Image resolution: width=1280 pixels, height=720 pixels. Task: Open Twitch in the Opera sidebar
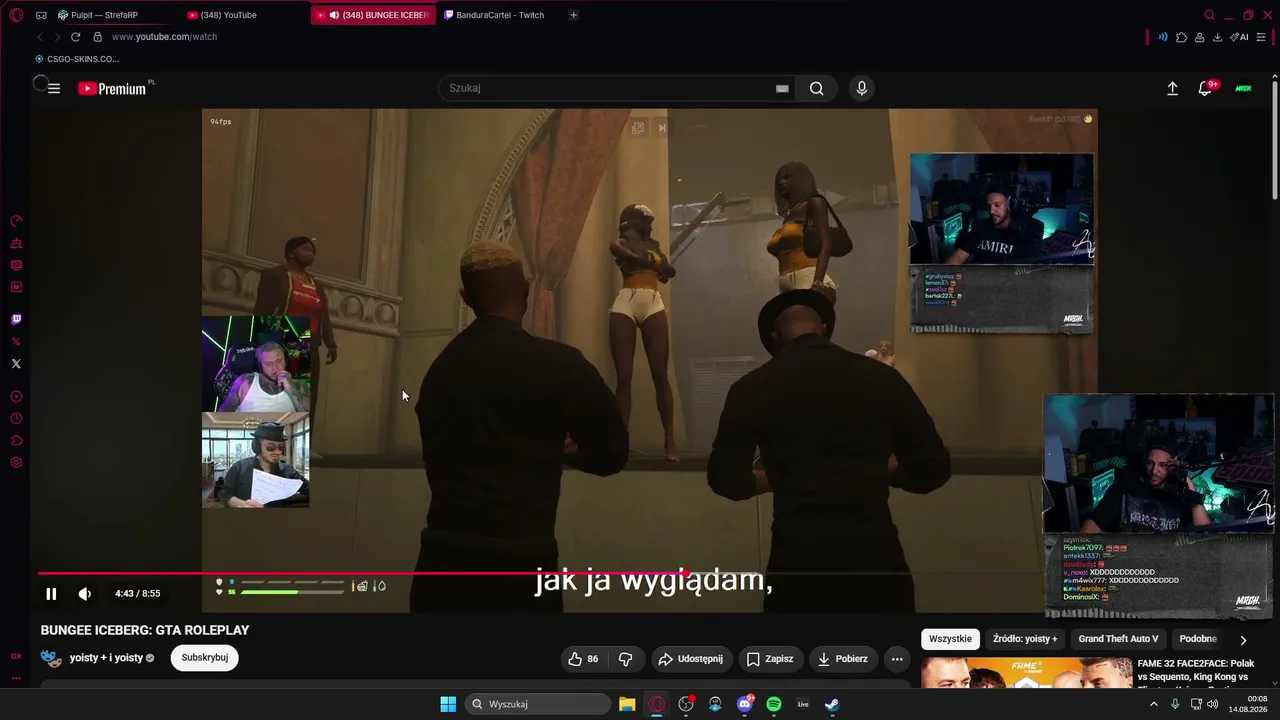(x=16, y=320)
